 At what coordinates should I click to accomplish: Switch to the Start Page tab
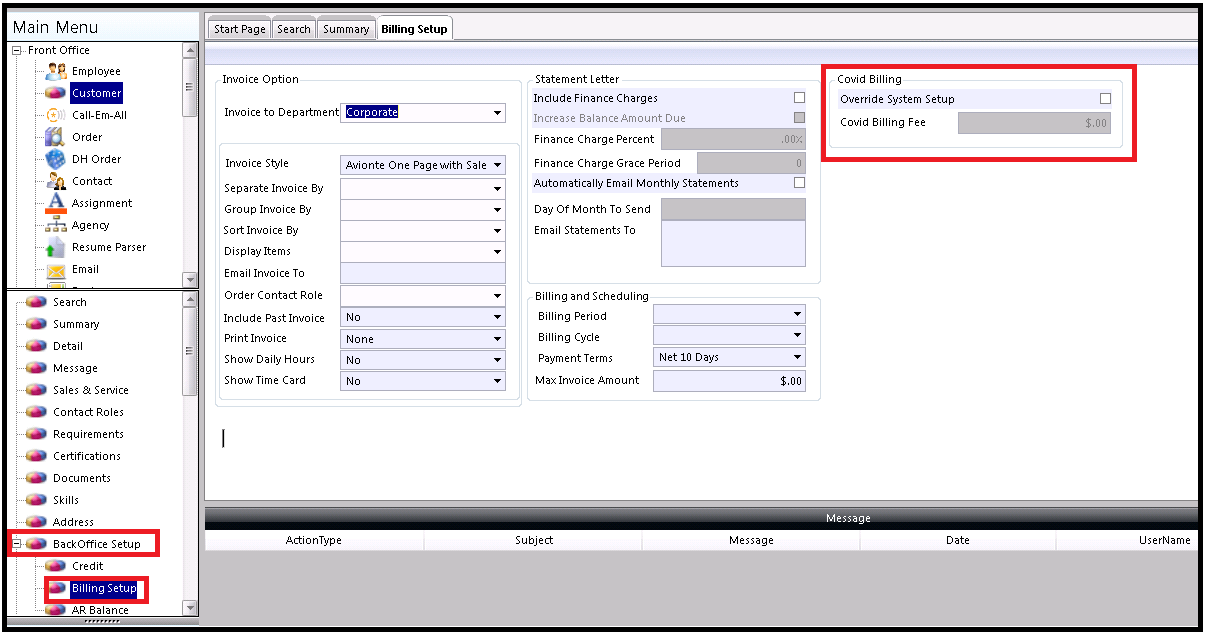tap(240, 29)
